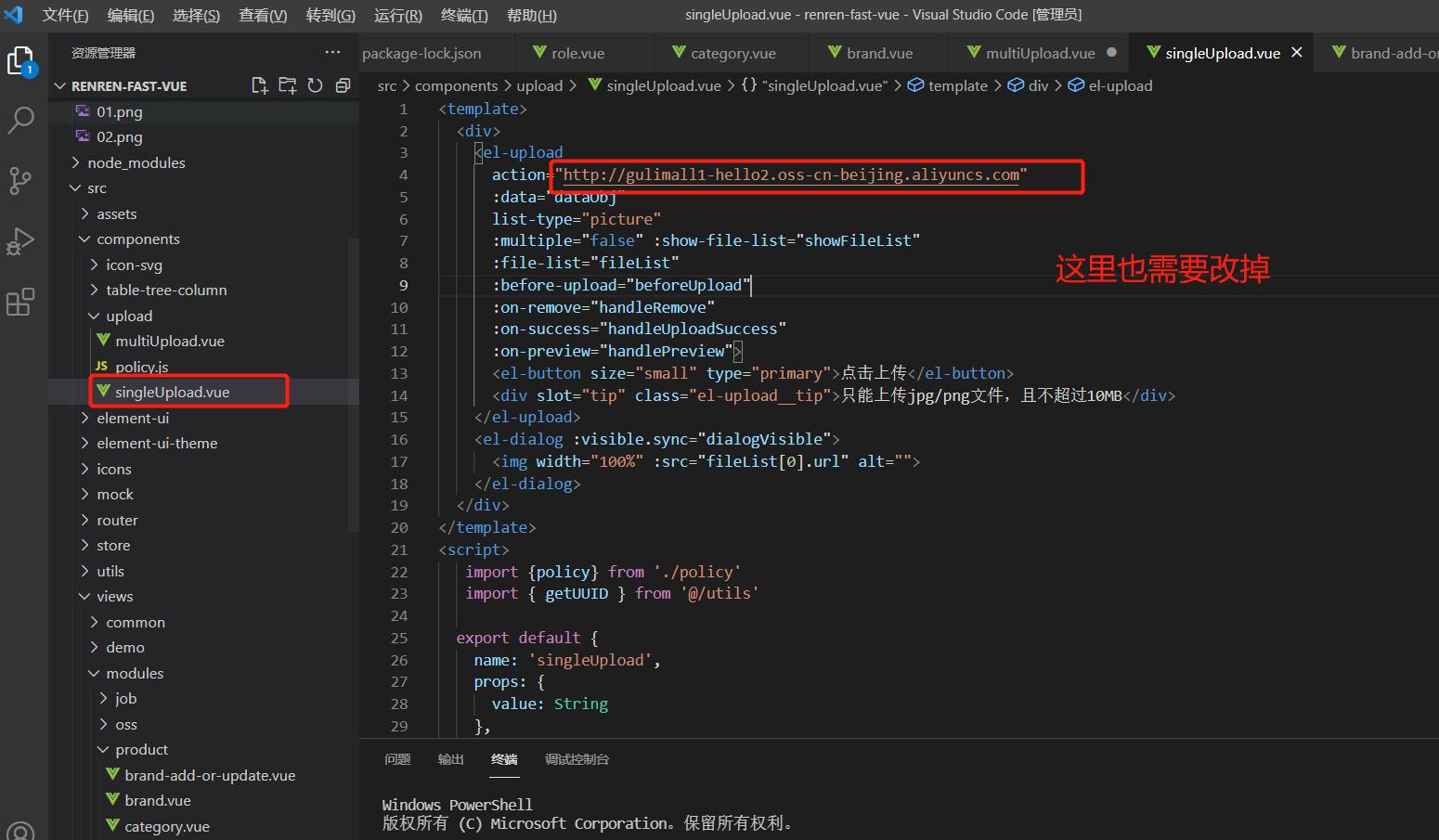
Task: Collapse all folders in the explorer
Action: point(343,85)
